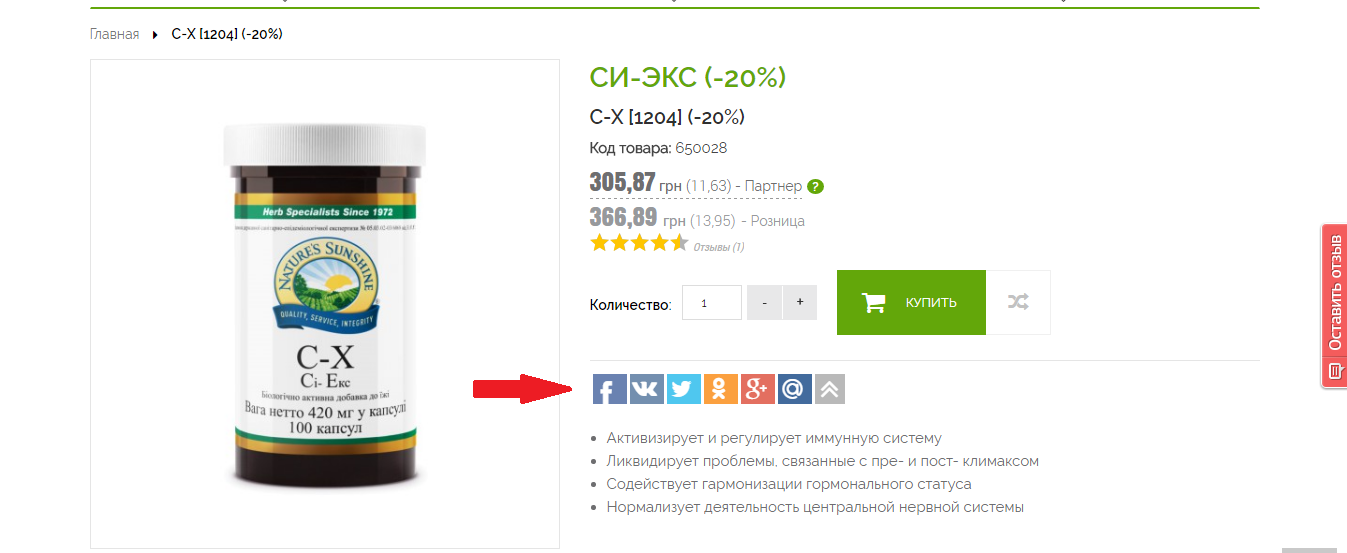This screenshot has height=553, width=1347.
Task: Focus the Количество quantity input field
Action: pos(712,302)
